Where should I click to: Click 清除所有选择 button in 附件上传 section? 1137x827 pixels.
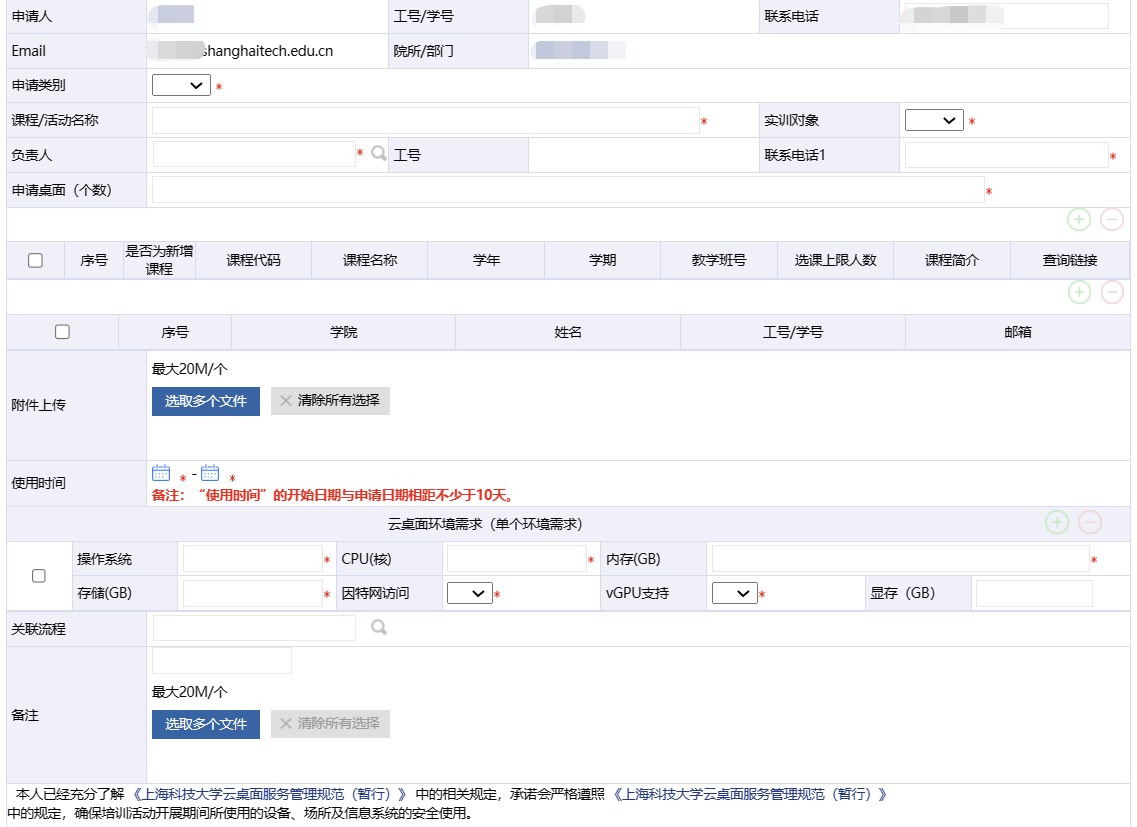330,401
